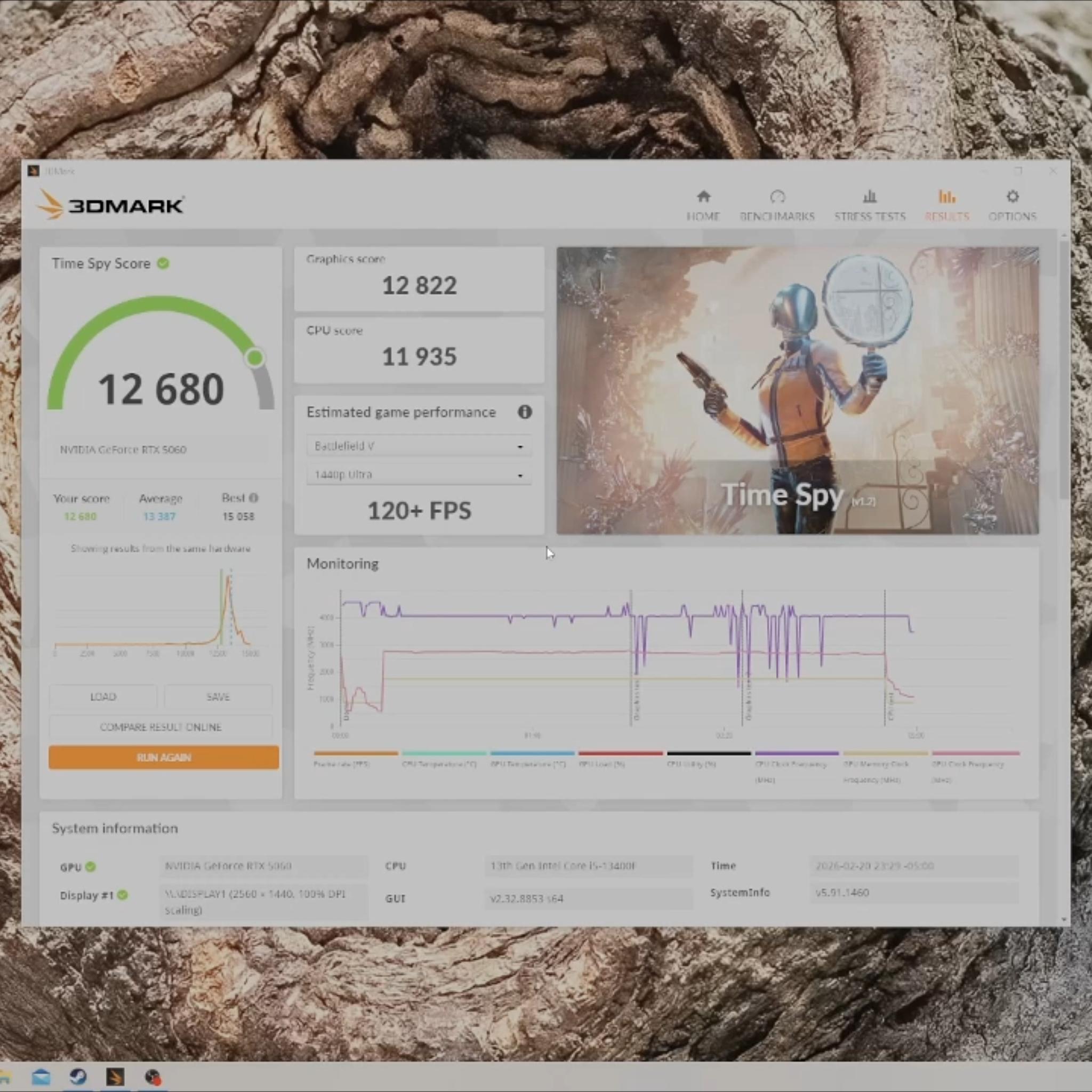Click the green Your score value 12 680
Viewport: 1092px width, 1092px height.
pyautogui.click(x=81, y=517)
